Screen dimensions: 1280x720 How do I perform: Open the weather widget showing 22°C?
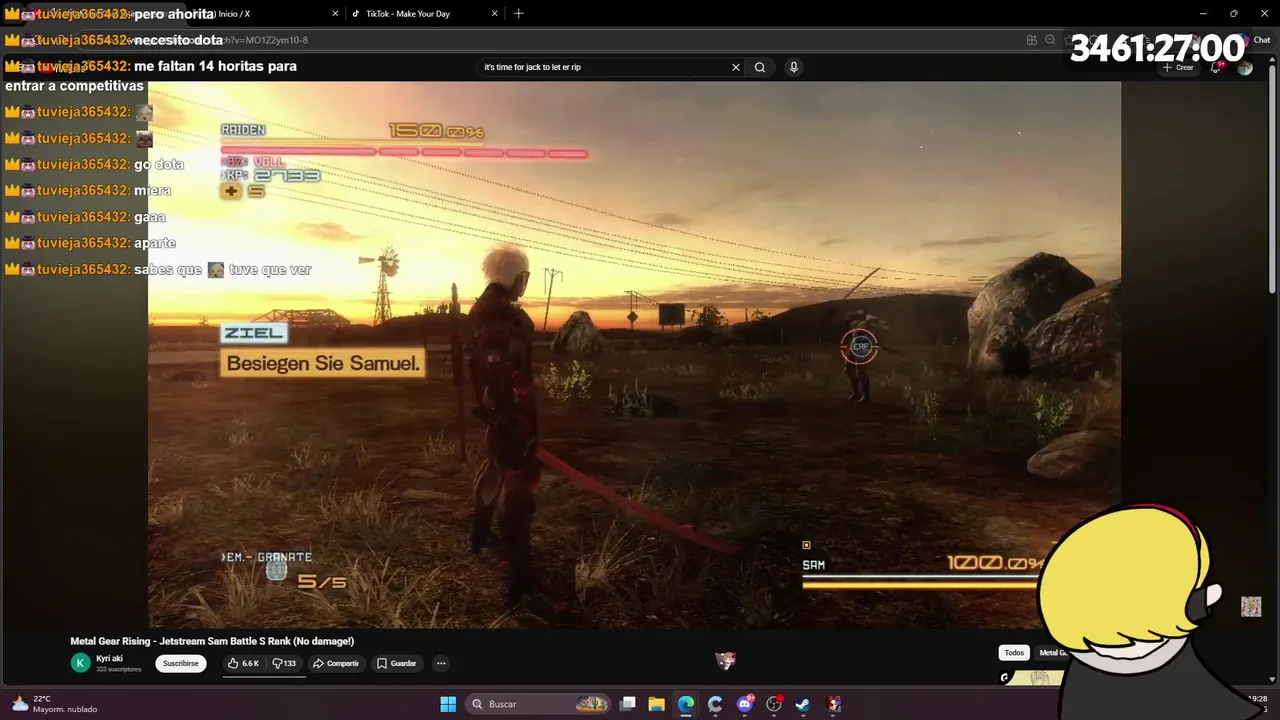point(55,704)
